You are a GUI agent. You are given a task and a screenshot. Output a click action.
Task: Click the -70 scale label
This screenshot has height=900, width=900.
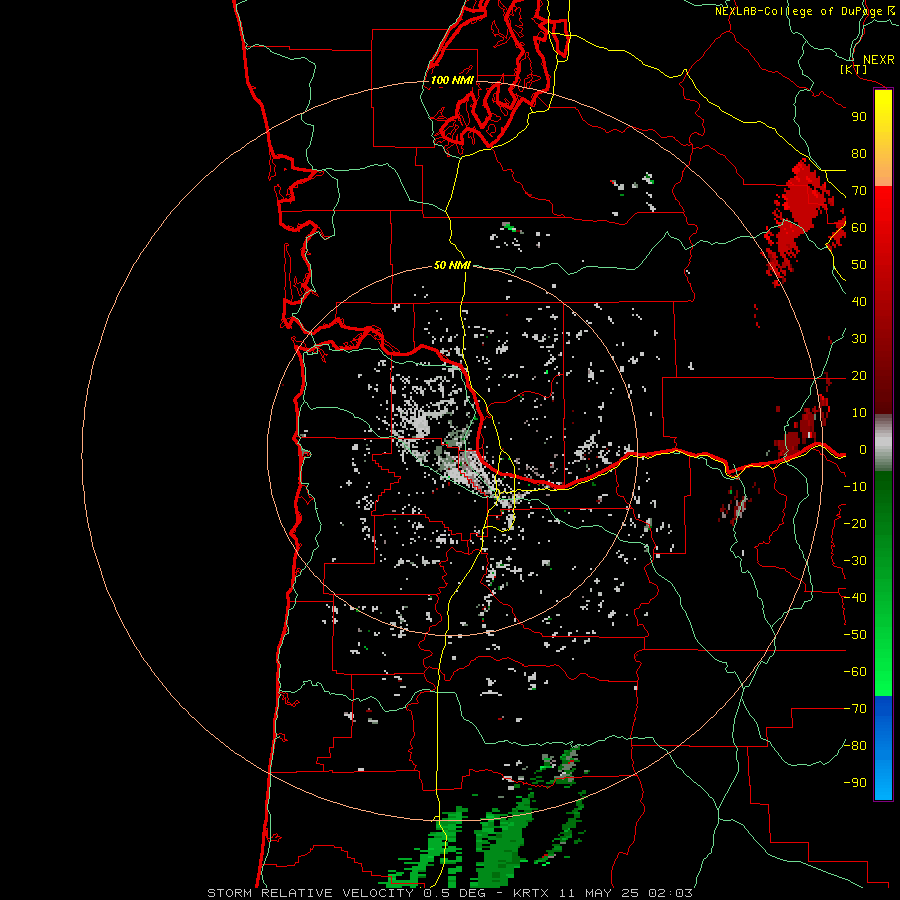click(855, 708)
